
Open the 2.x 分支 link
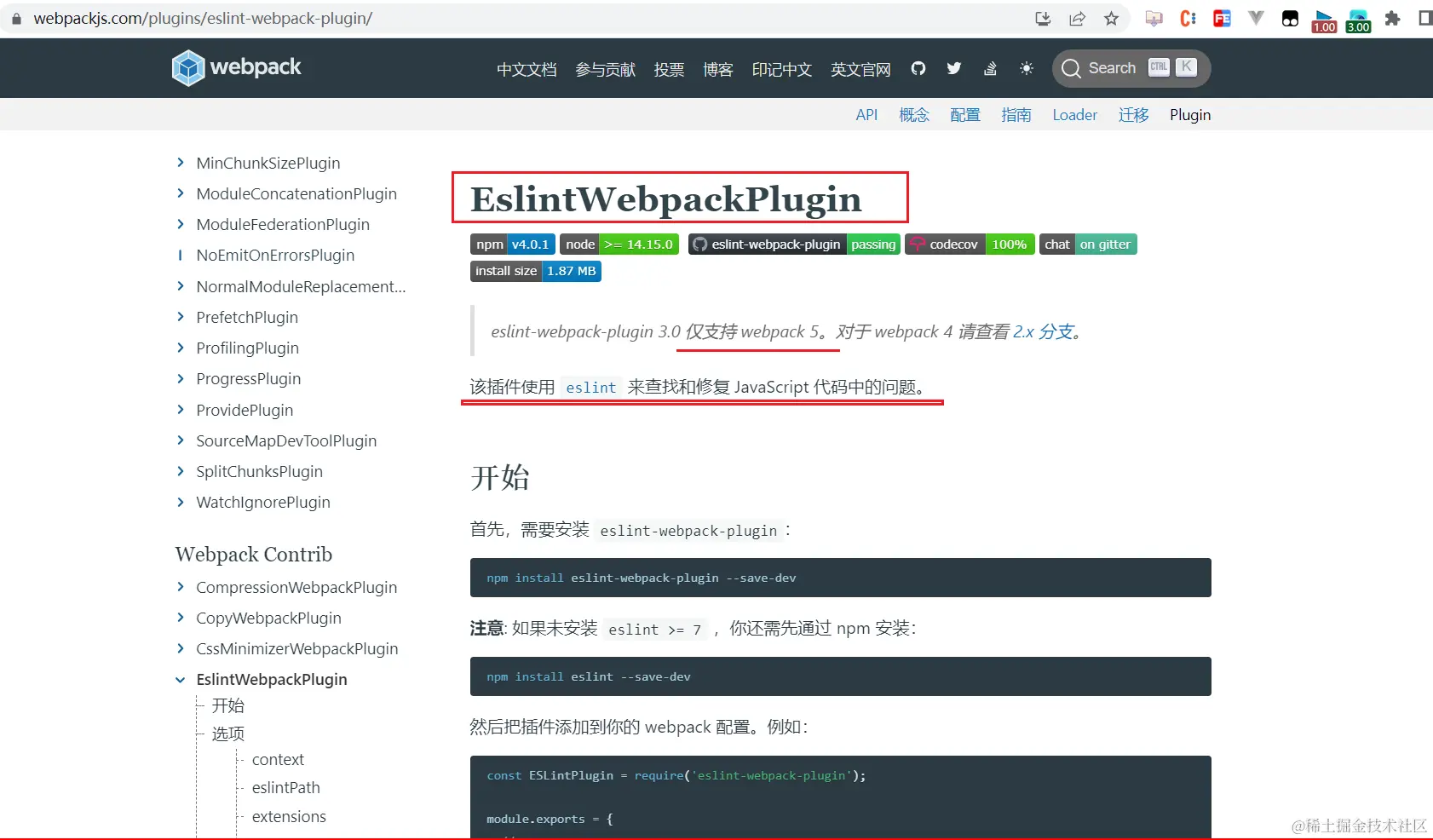coord(1043,331)
